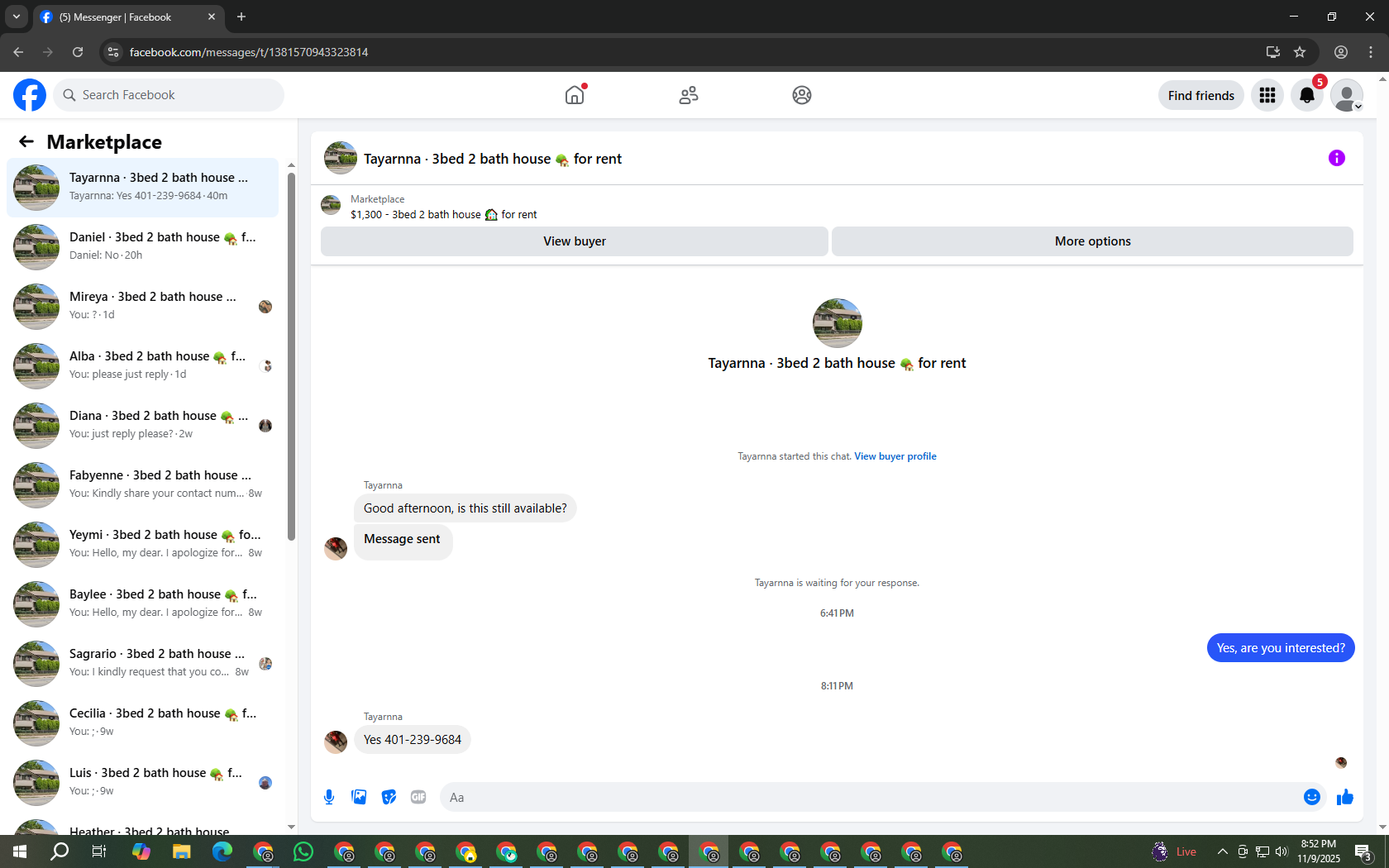Viewport: 1389px width, 868px height.
Task: View site information icon in address bar
Action: coord(113,52)
